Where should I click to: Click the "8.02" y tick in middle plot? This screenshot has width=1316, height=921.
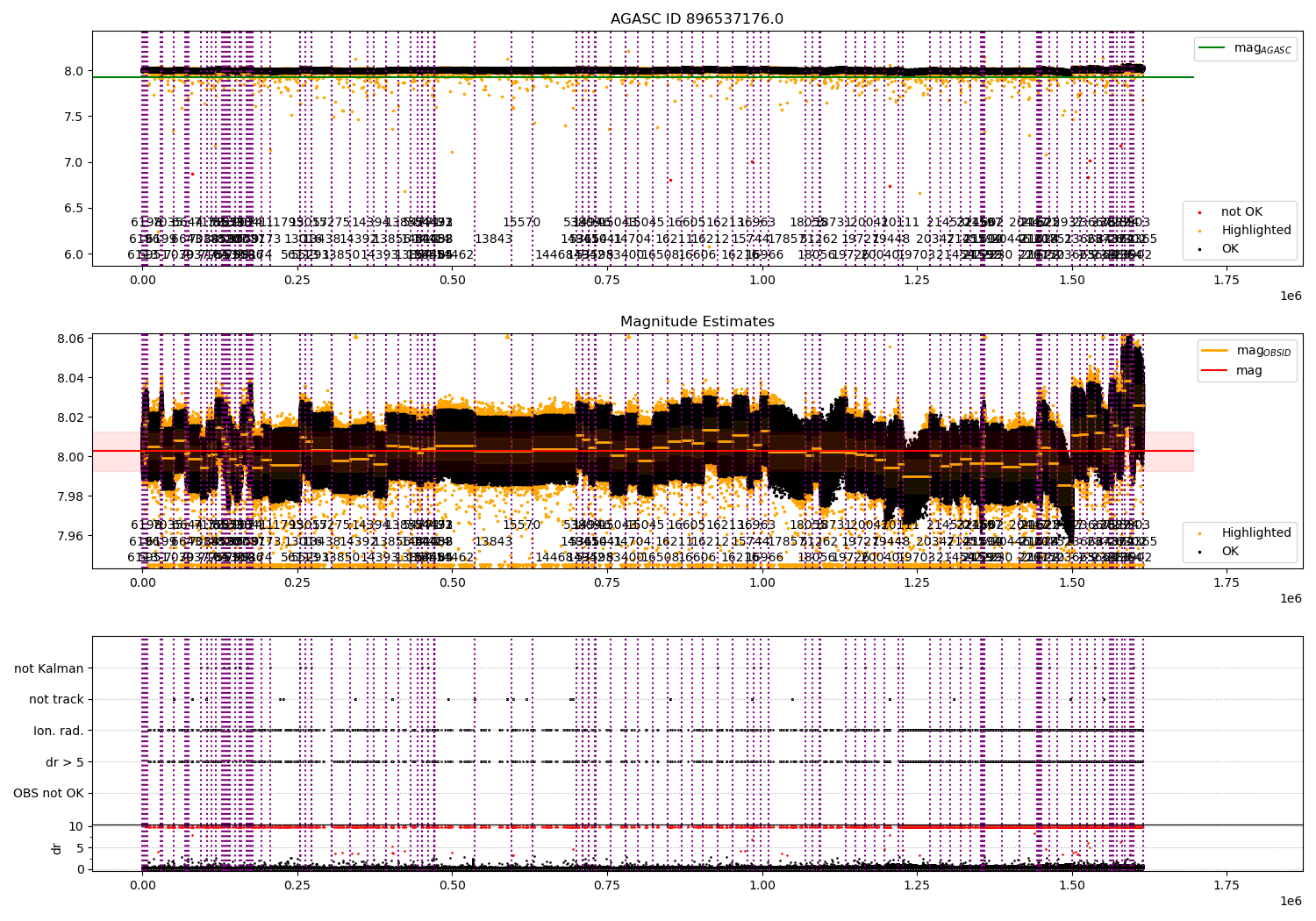(x=71, y=418)
